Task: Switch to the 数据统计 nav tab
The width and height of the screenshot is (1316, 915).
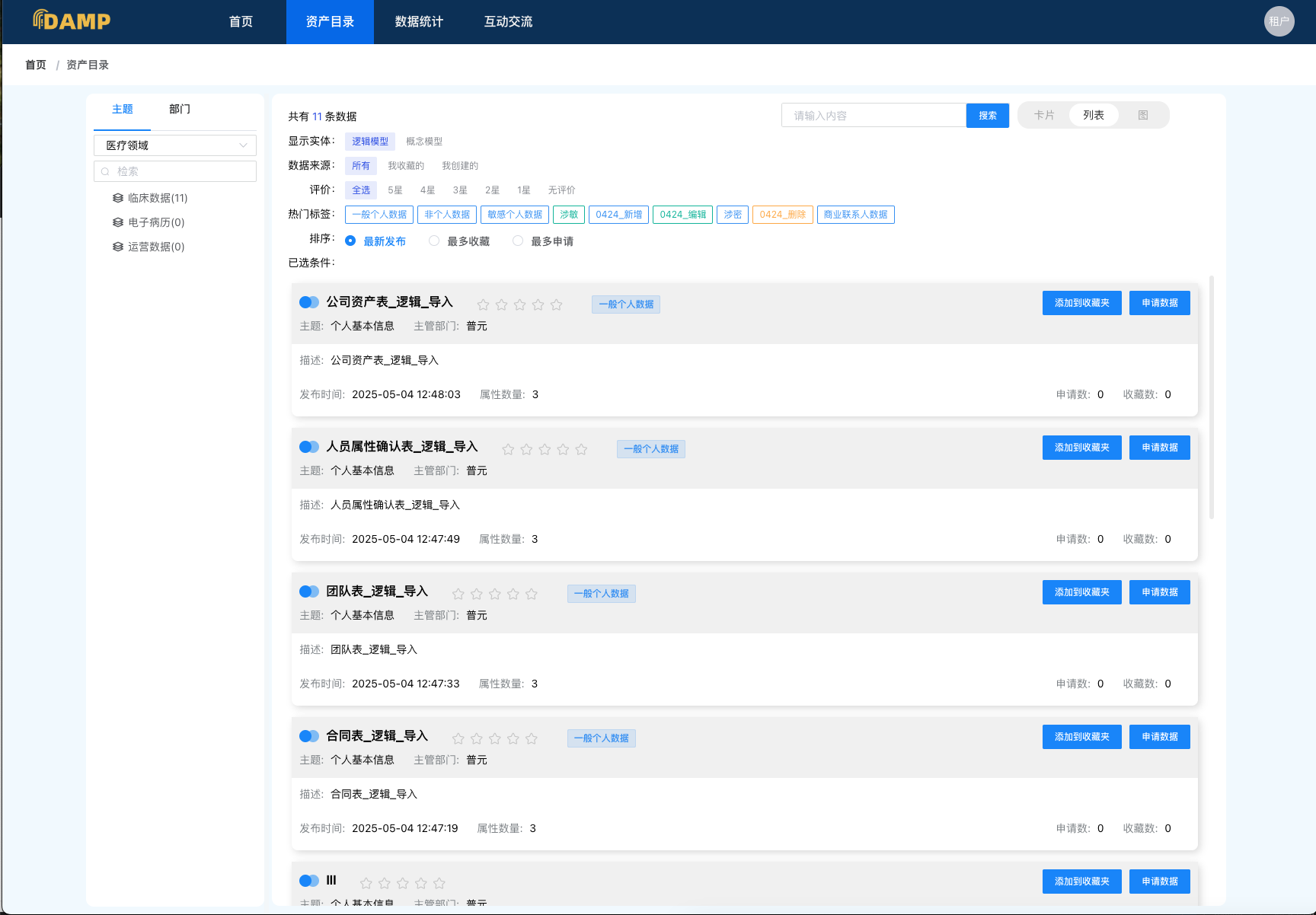Action: point(418,21)
